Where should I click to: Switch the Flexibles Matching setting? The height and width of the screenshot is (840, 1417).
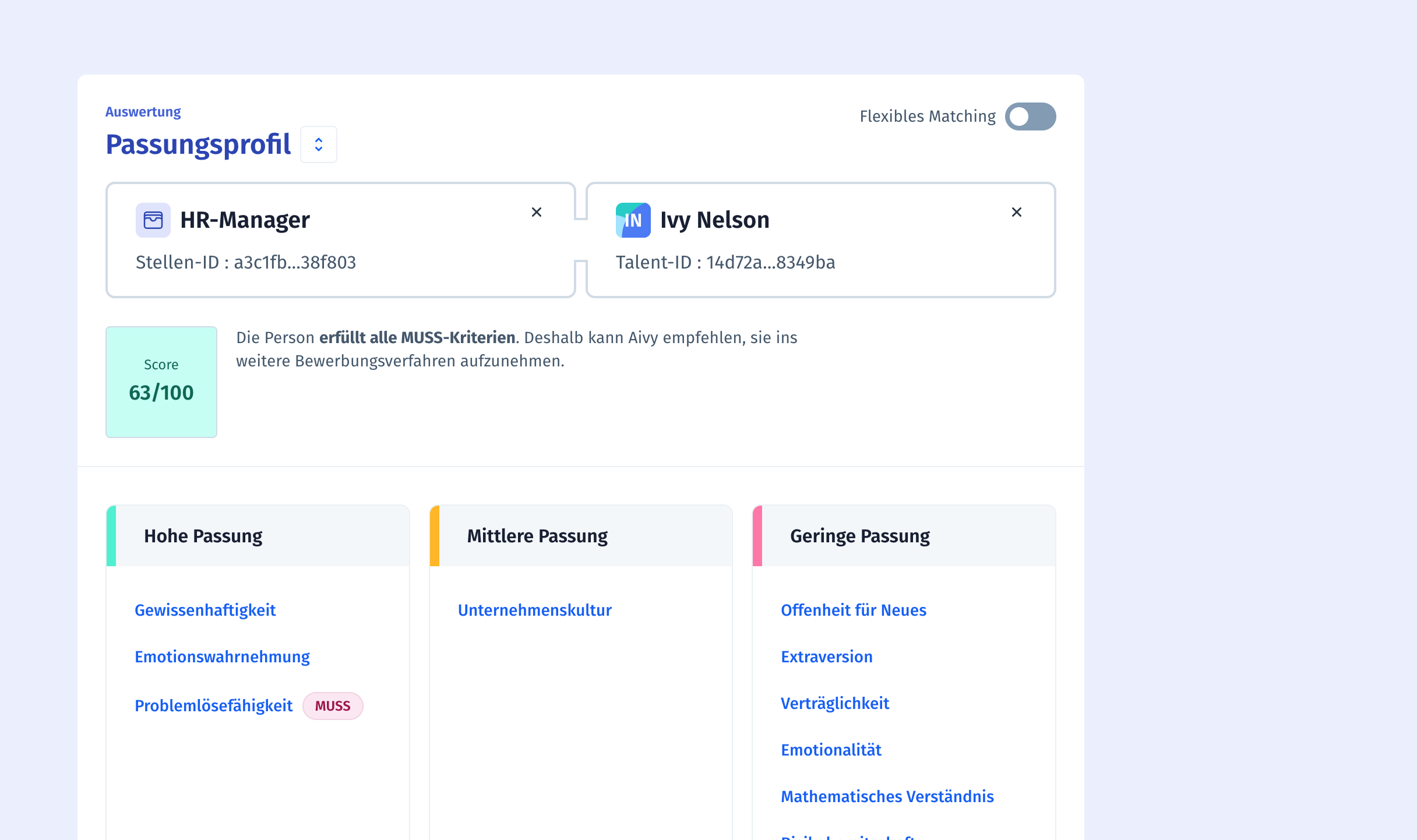[1031, 117]
